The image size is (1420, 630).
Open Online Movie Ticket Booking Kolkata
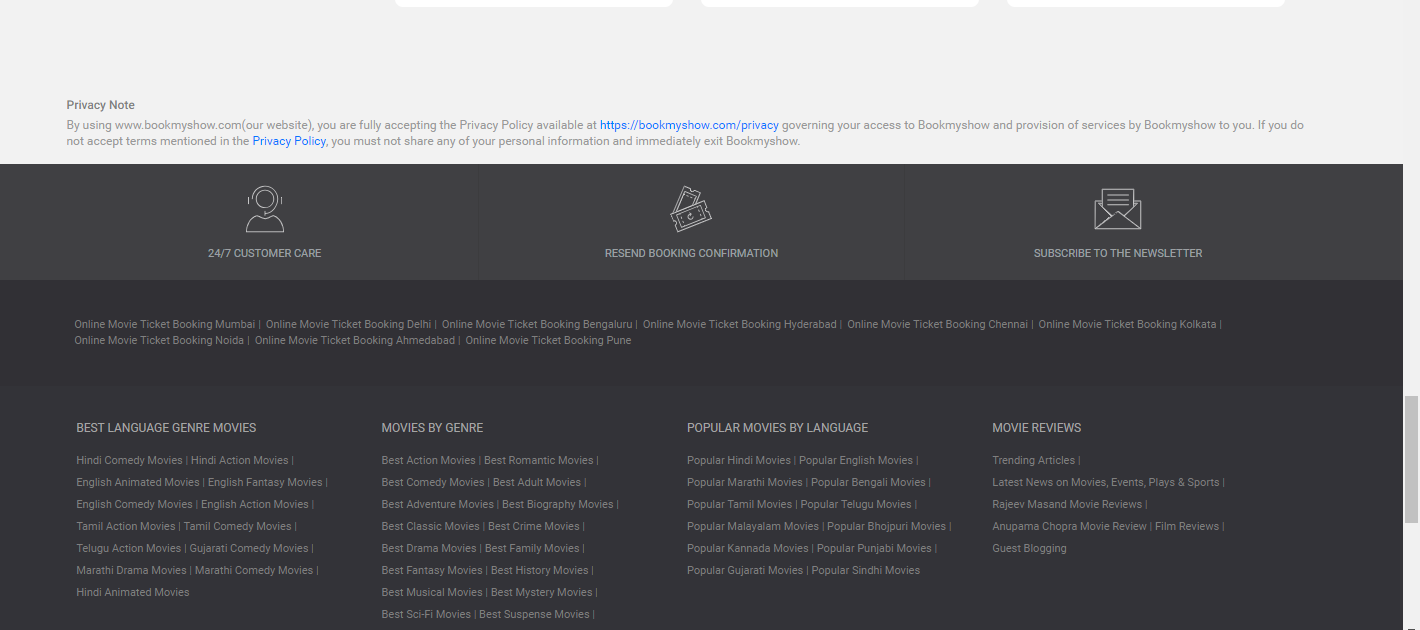tap(1128, 324)
